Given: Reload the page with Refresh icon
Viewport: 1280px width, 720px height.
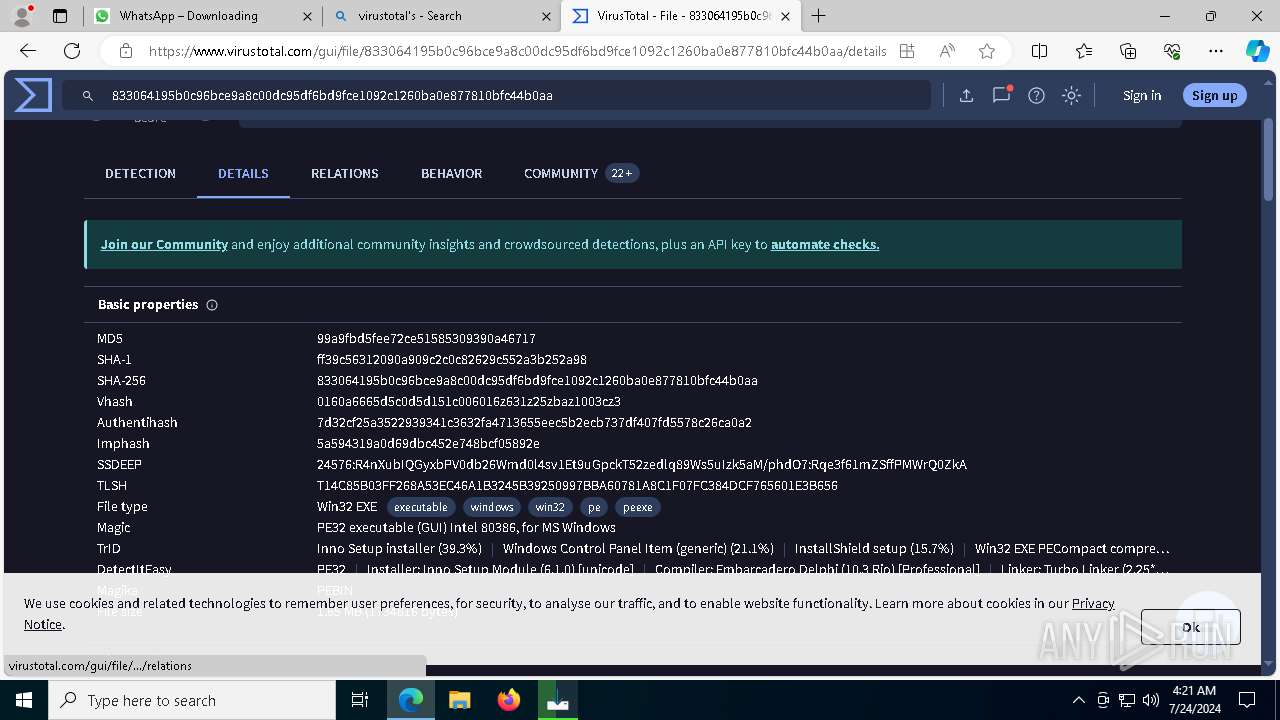Looking at the screenshot, I should (x=72, y=51).
